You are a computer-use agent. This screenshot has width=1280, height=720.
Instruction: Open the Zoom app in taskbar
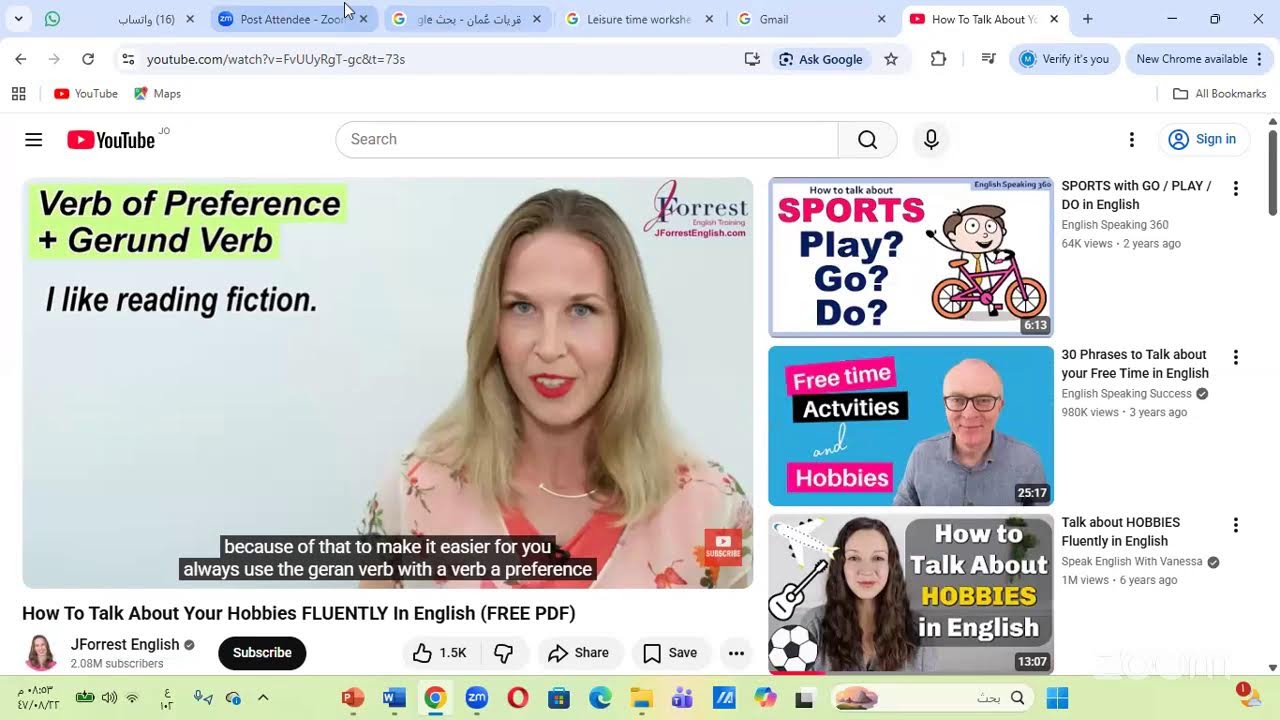coord(477,698)
